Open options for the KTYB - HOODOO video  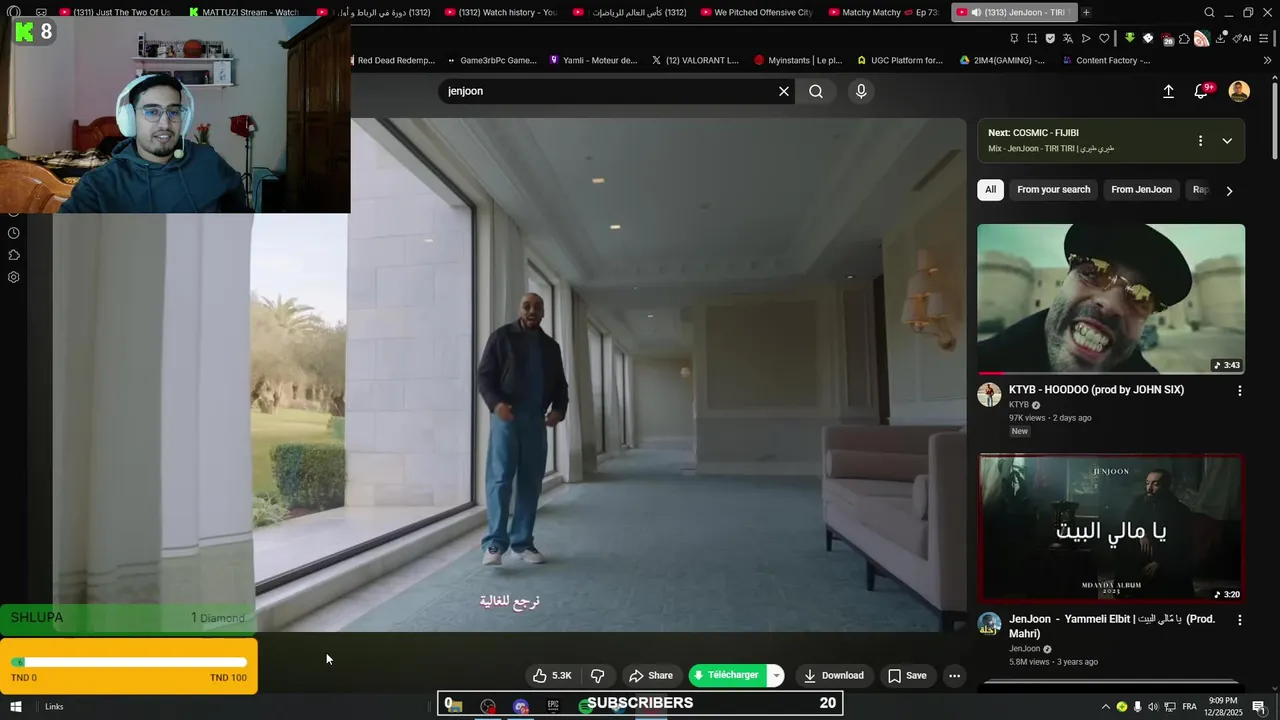[1240, 391]
